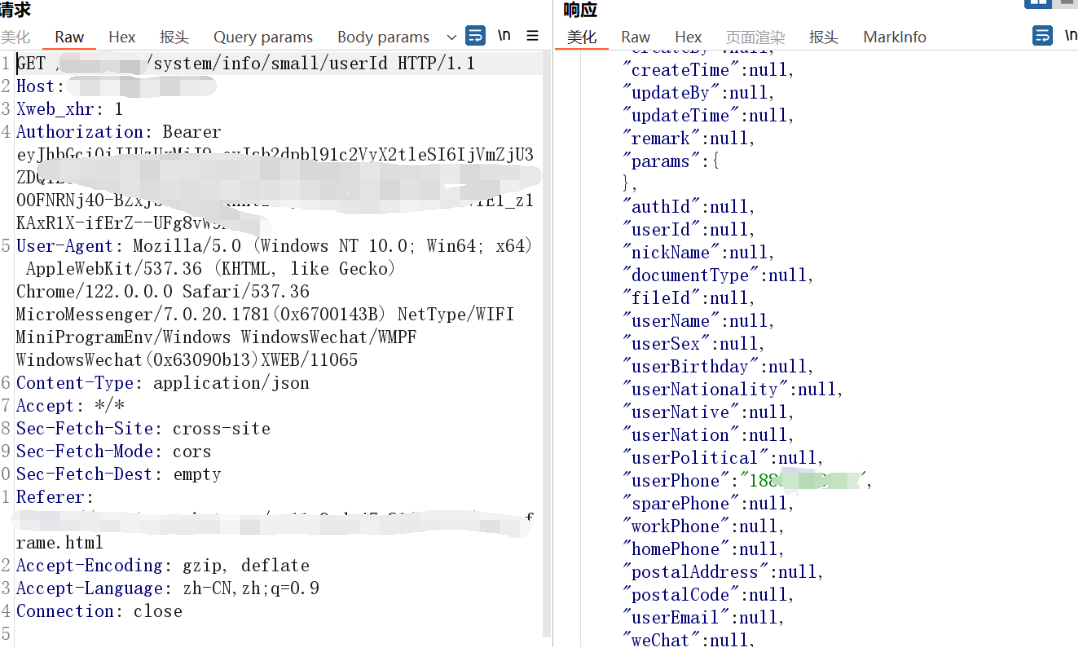Open the request Body params tab
1078x647 pixels.
pos(383,37)
